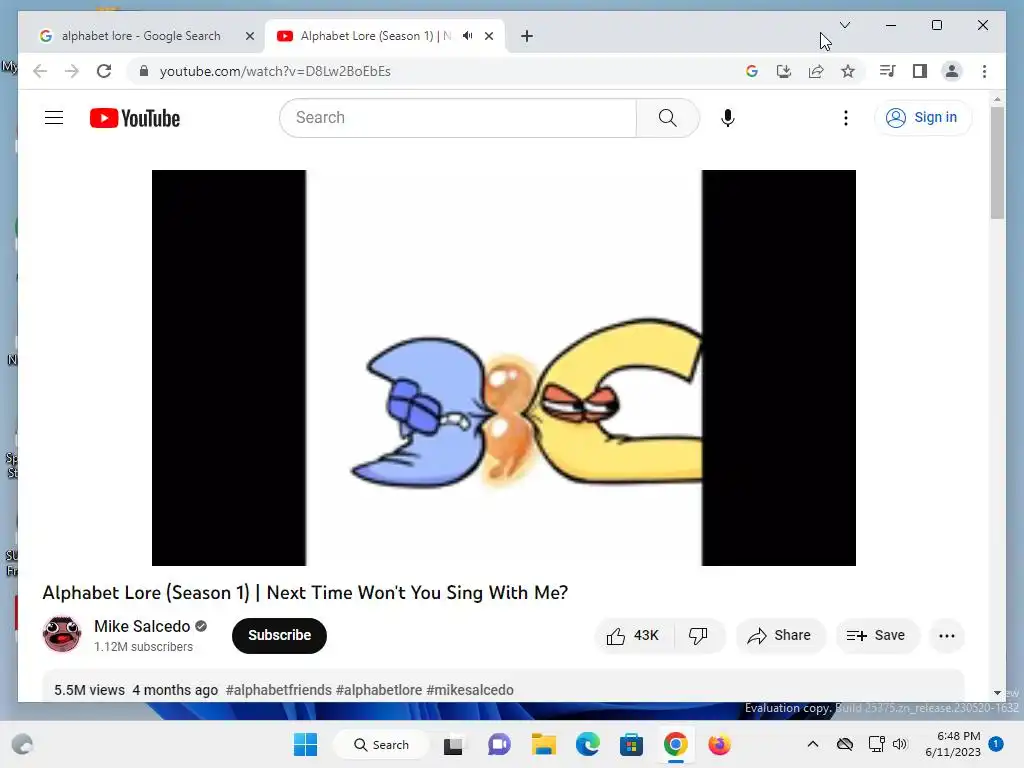Image resolution: width=1024 pixels, height=768 pixels.
Task: Close the YouTube video tab
Action: [x=488, y=36]
